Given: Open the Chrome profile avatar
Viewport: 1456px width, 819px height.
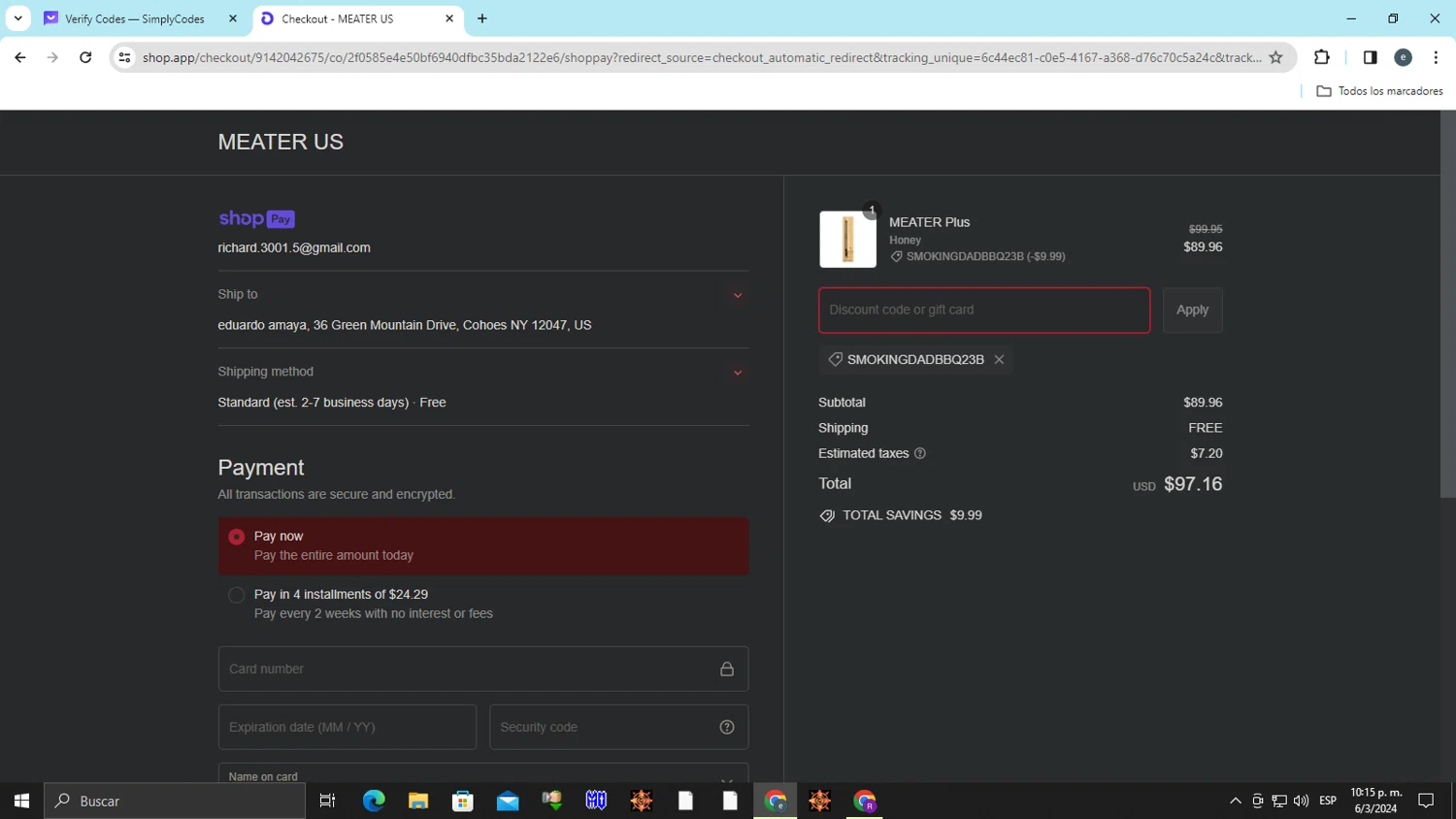Looking at the screenshot, I should coord(1403,57).
